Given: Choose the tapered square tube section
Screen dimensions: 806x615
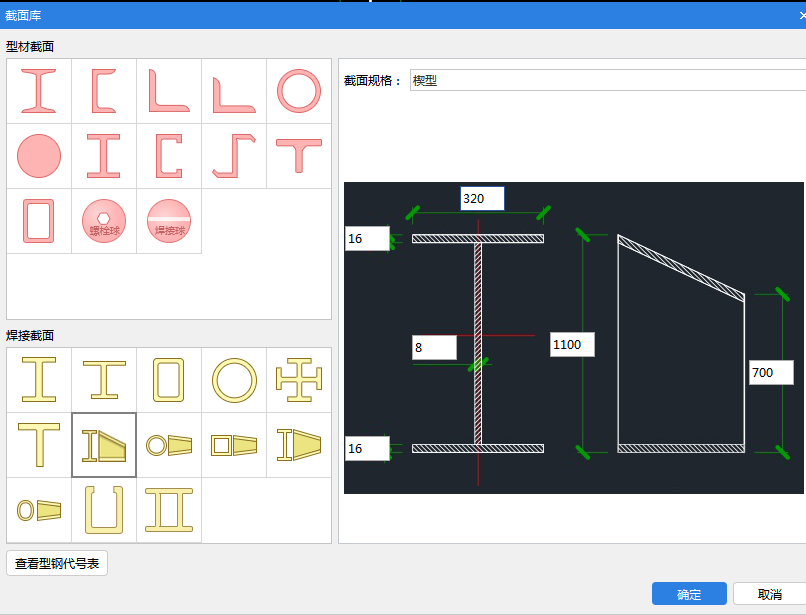Looking at the screenshot, I should 234,445.
